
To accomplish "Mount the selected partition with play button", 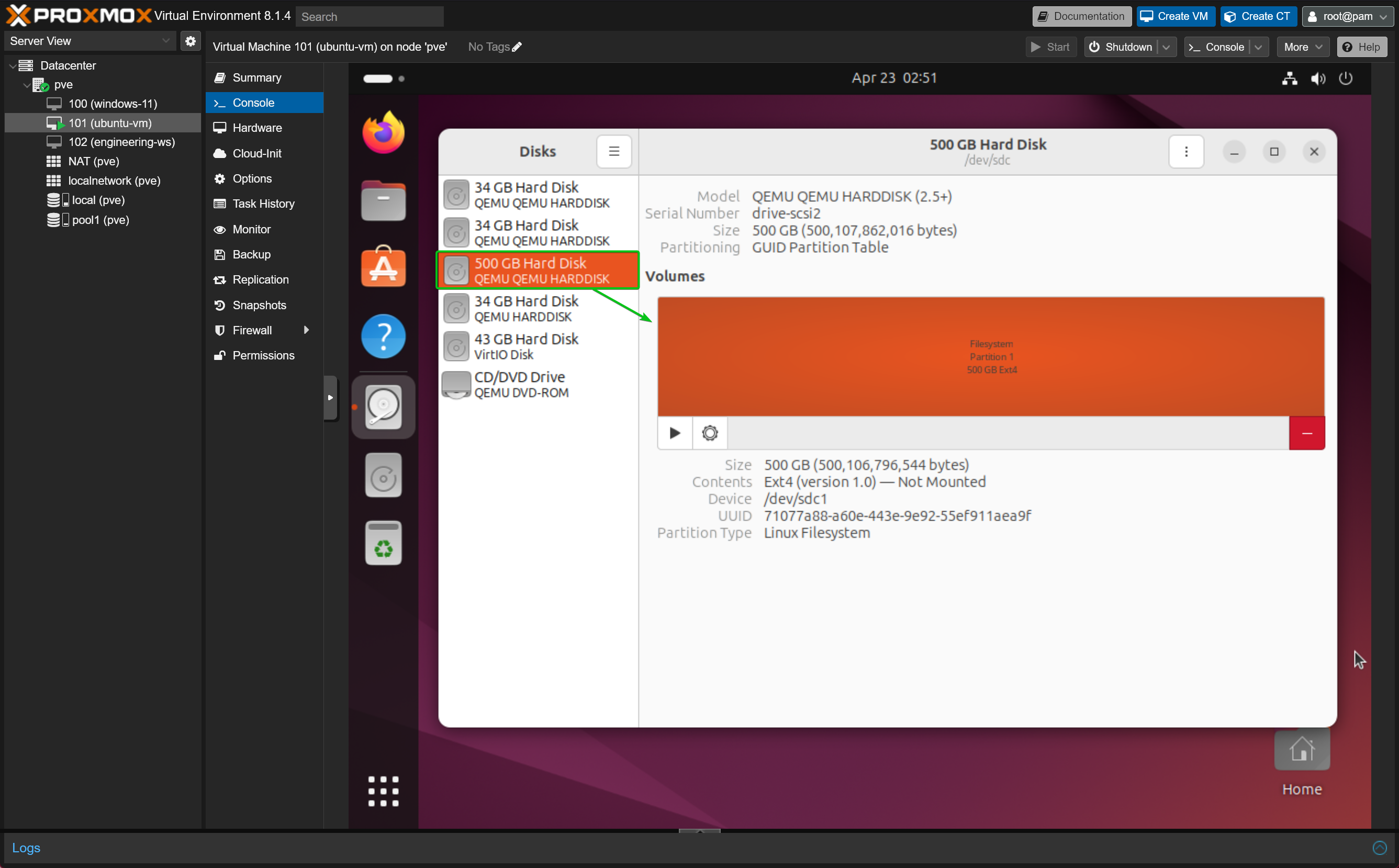I will [675, 433].
